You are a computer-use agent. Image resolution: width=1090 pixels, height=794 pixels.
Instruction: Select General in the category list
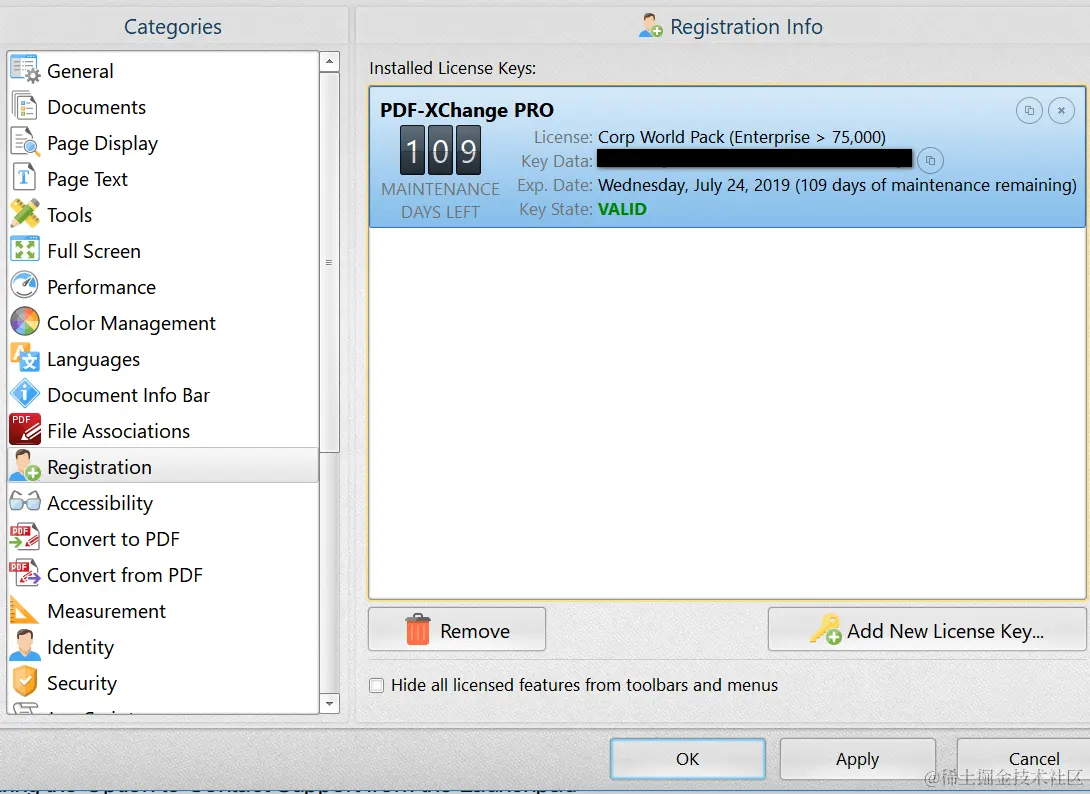[163, 71]
